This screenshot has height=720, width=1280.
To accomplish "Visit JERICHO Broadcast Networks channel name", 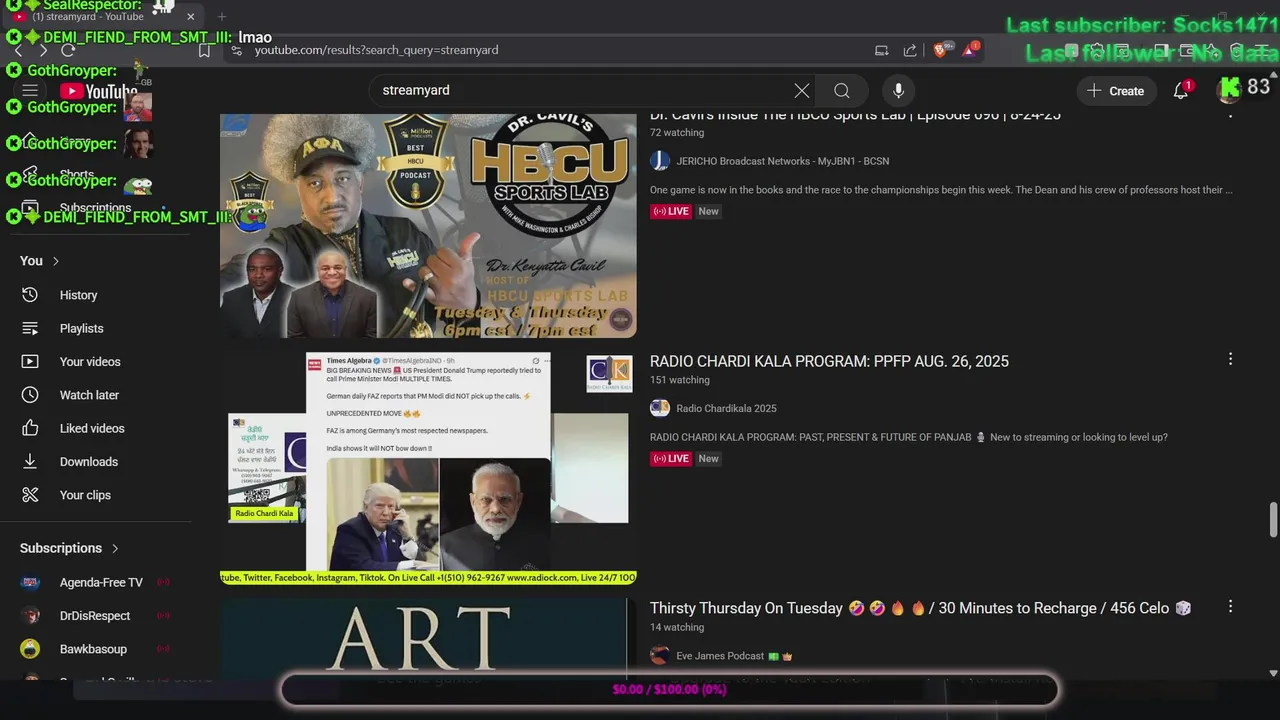I will 782,161.
